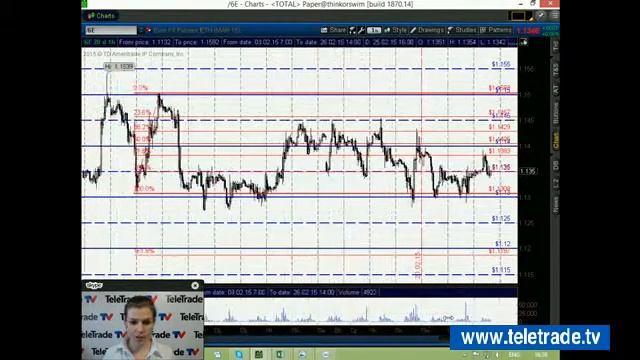
Task: Open the 1h timeframe selector
Action: [374, 30]
